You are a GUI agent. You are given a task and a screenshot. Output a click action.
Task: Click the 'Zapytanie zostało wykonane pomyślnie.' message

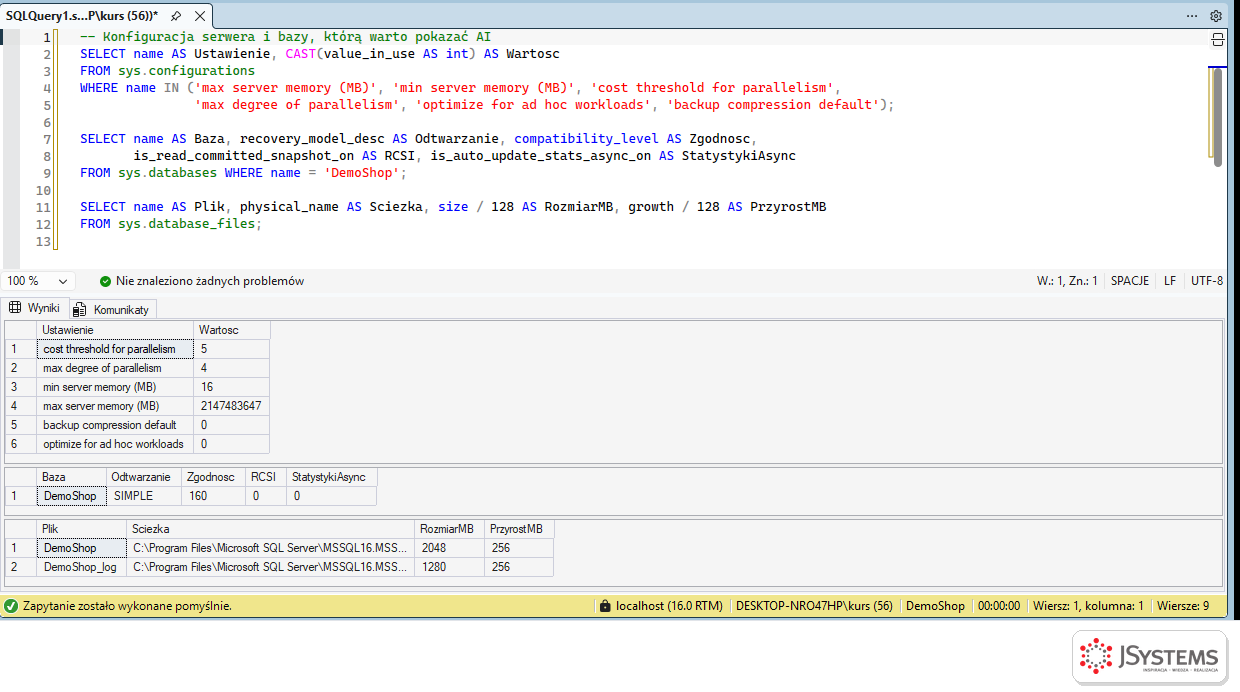[x=127, y=606]
